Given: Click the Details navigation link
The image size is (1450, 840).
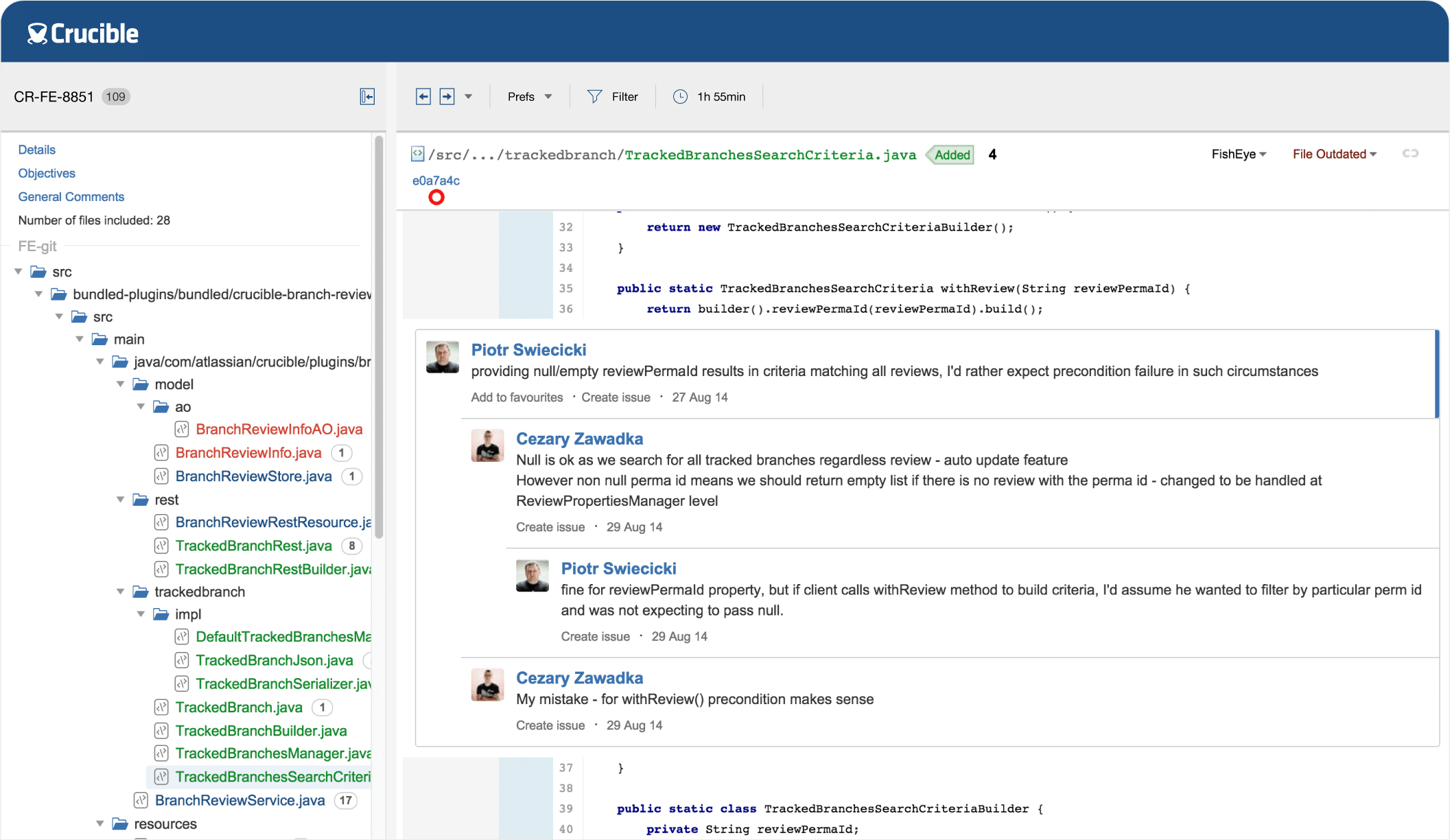Looking at the screenshot, I should pos(36,149).
